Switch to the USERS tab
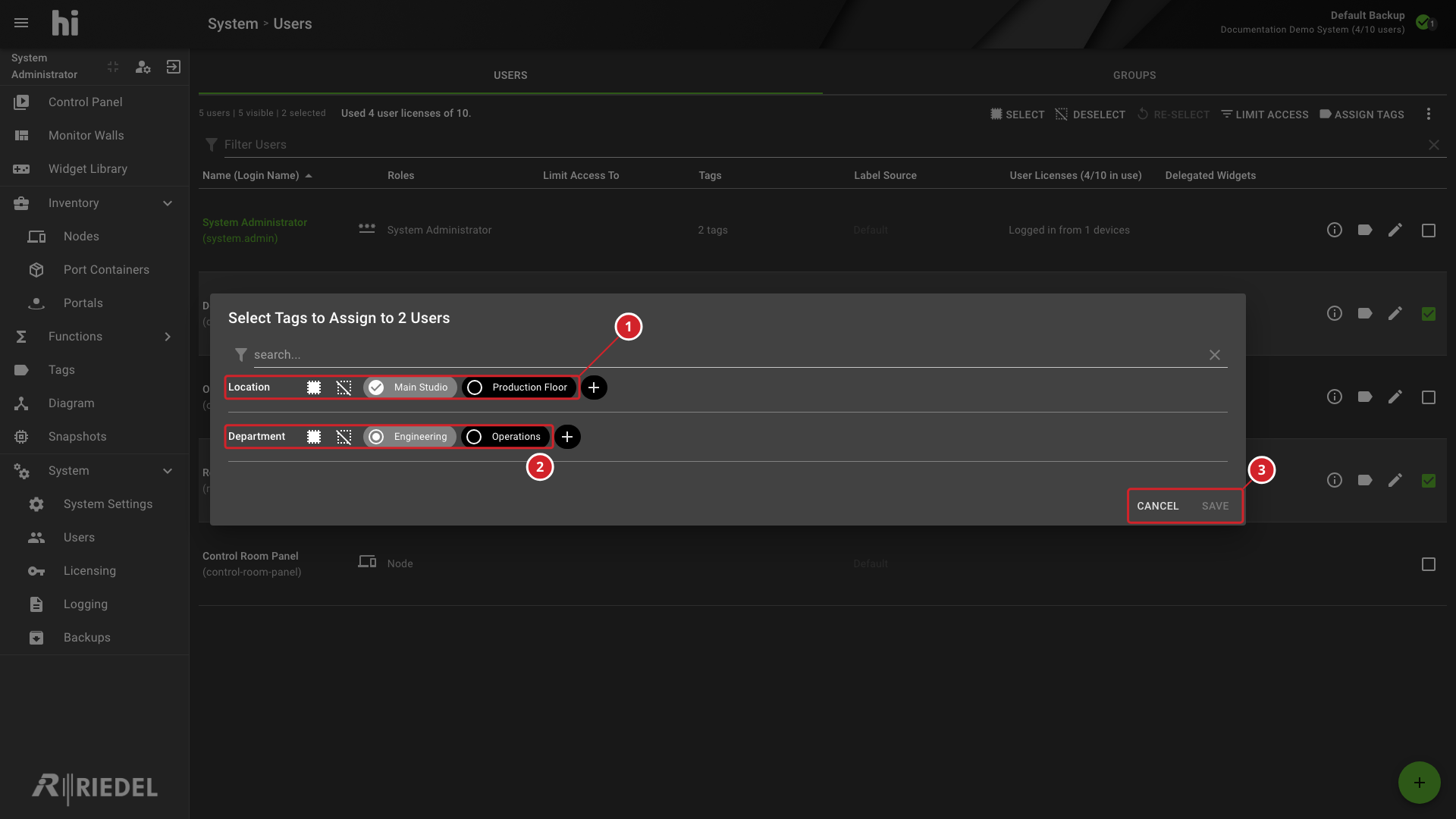This screenshot has height=819, width=1456. click(x=510, y=75)
